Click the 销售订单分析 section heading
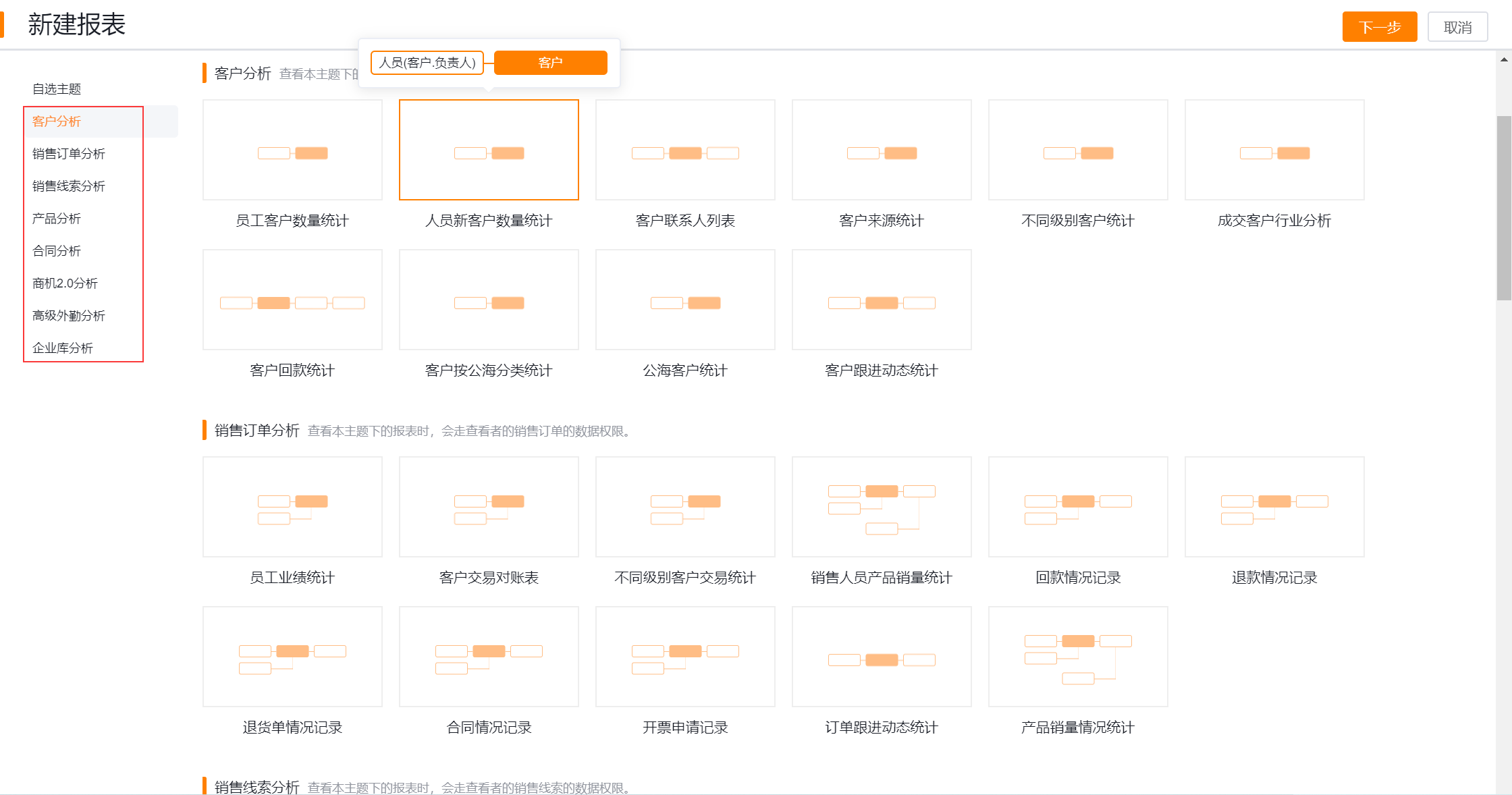The height and width of the screenshot is (795, 1512). [257, 431]
